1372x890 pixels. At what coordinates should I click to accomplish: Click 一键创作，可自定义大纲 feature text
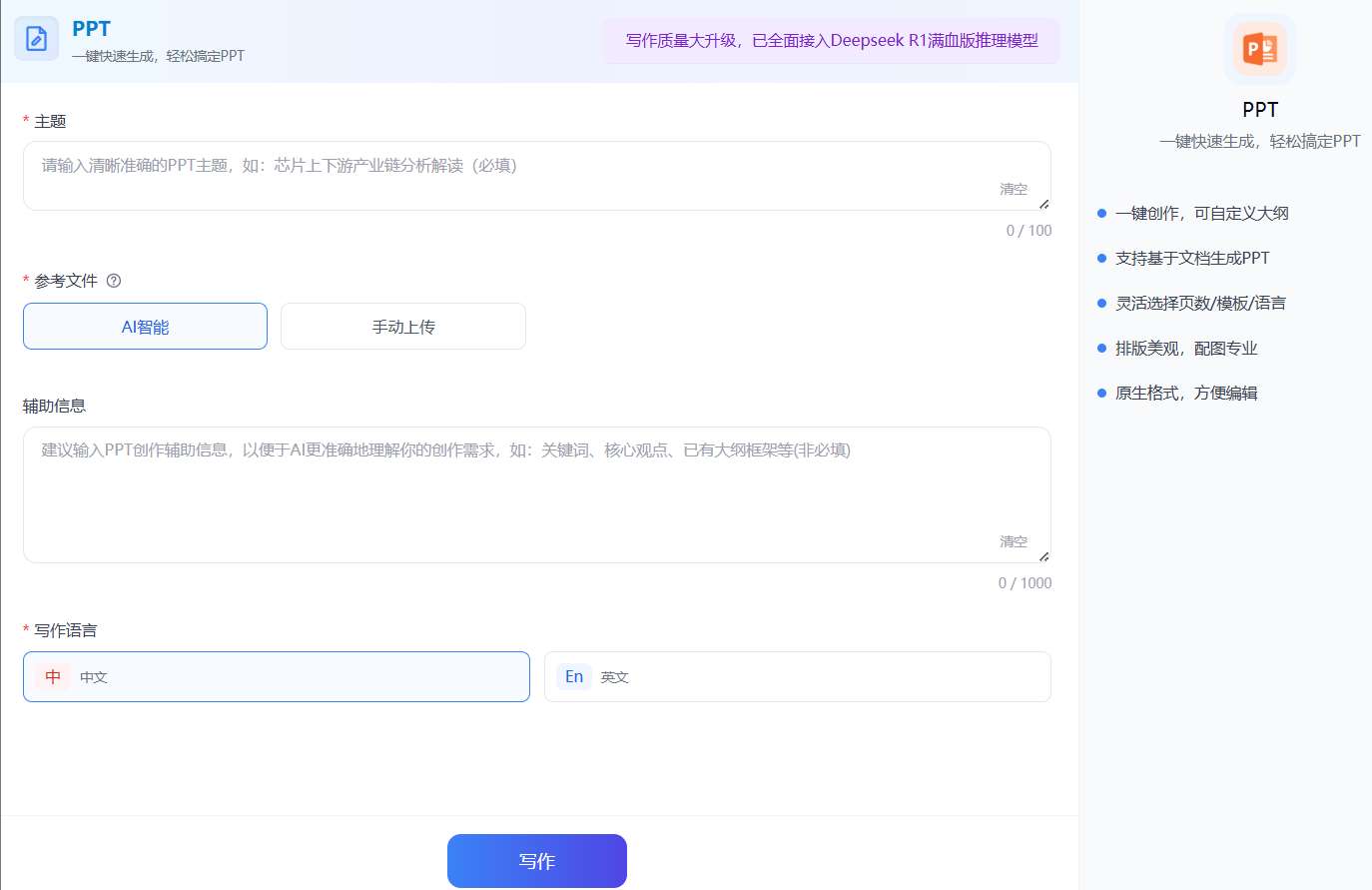(1201, 213)
